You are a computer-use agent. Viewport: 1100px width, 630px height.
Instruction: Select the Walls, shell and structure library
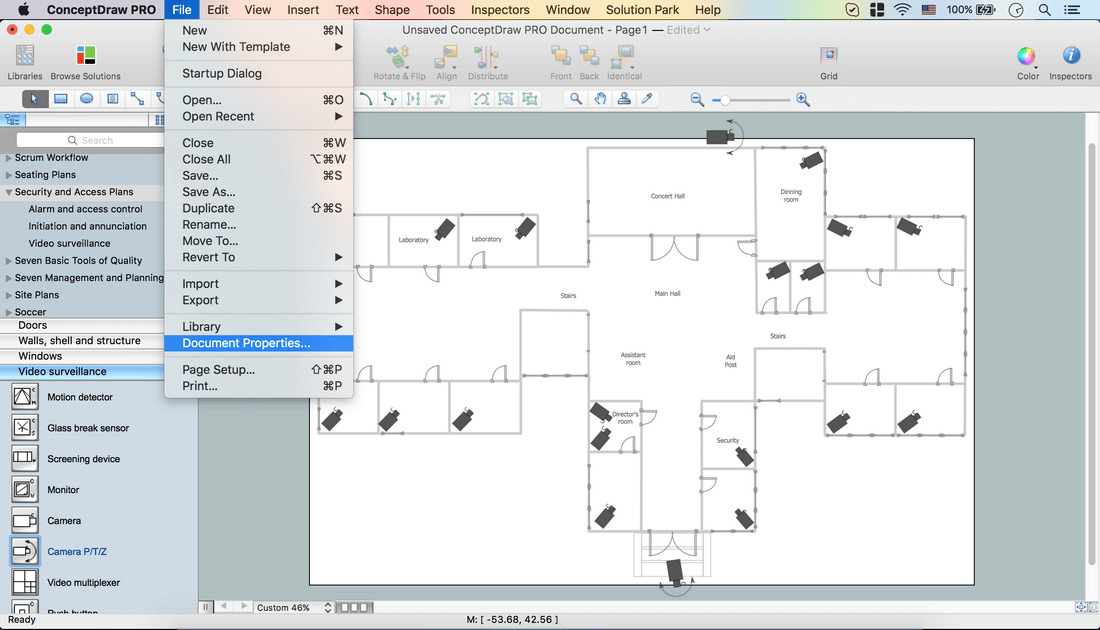point(79,341)
